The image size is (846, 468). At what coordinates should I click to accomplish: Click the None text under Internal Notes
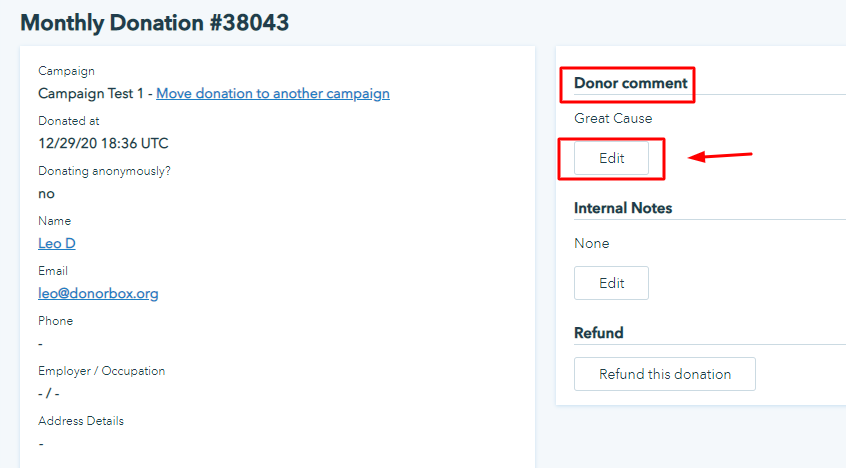(x=592, y=244)
